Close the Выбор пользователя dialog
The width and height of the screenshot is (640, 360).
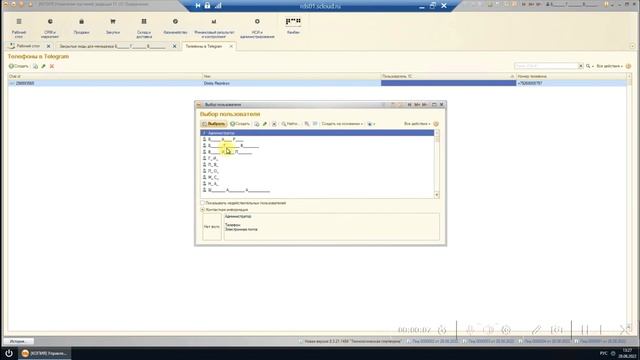[442, 105]
